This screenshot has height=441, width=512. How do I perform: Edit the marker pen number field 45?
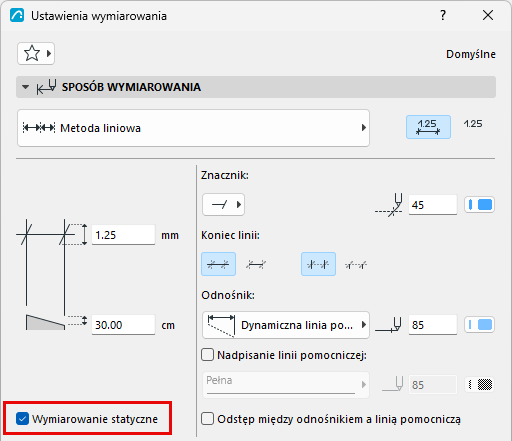click(433, 205)
